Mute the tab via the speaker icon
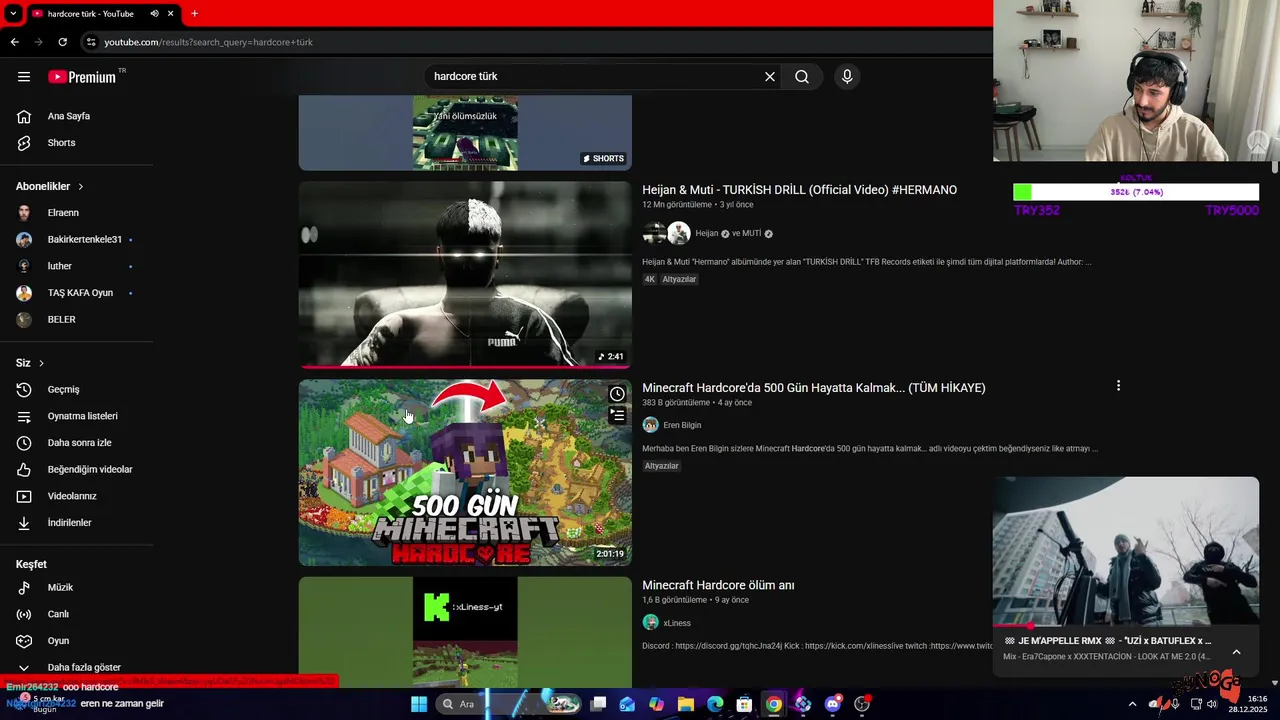Viewport: 1280px width, 720px height. (154, 14)
